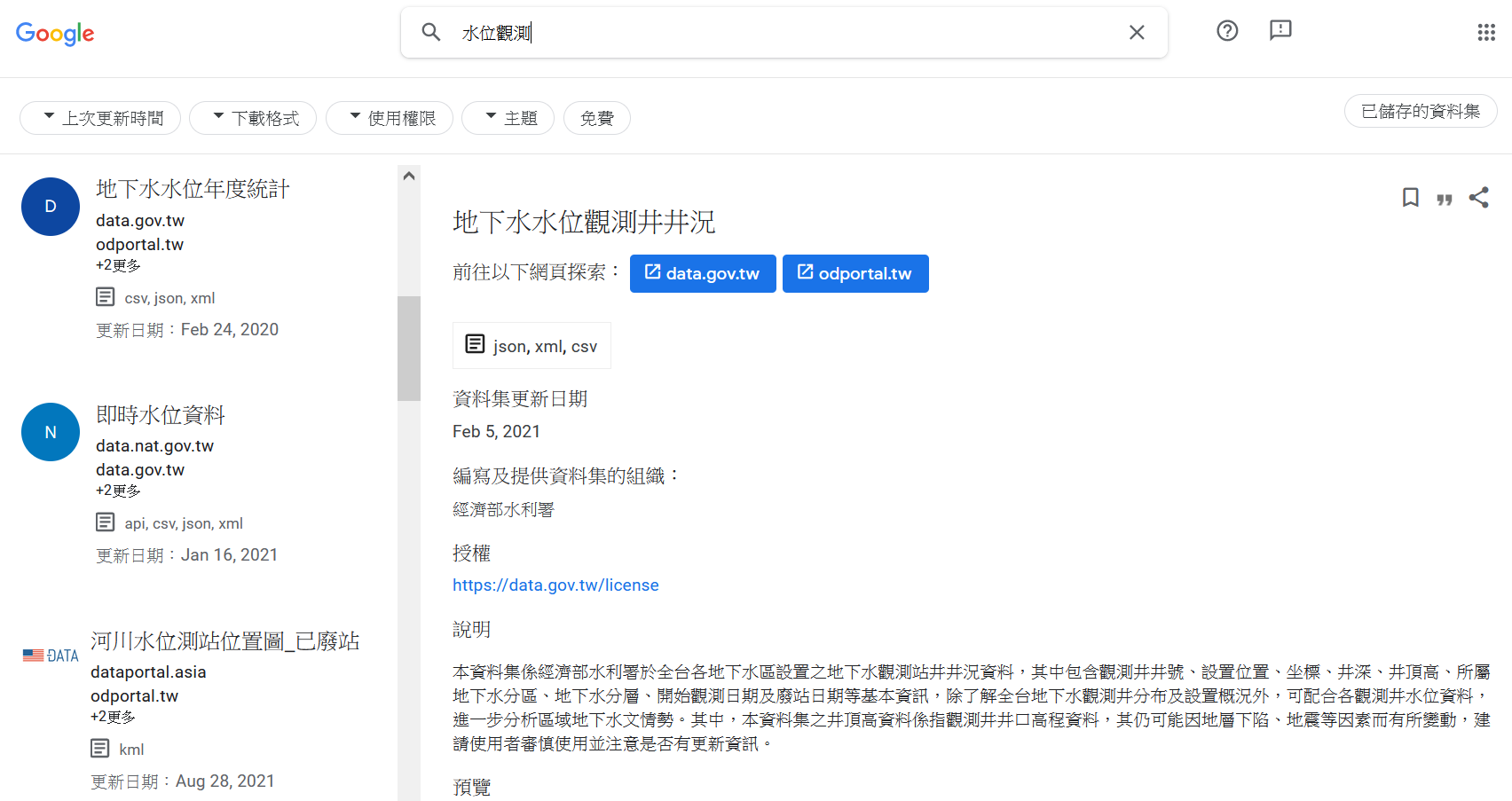Viewport: 1512px width, 801px height.
Task: Click the blue N avatar icon
Action: (x=51, y=432)
